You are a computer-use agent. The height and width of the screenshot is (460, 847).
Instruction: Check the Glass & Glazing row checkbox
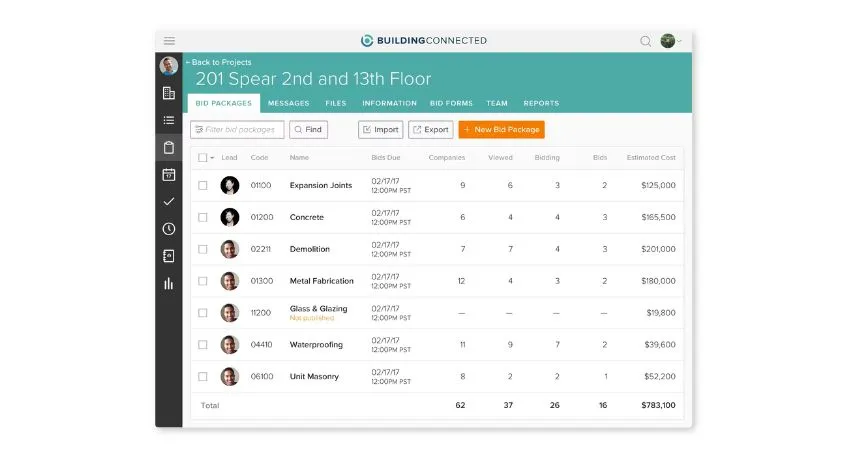coord(203,313)
